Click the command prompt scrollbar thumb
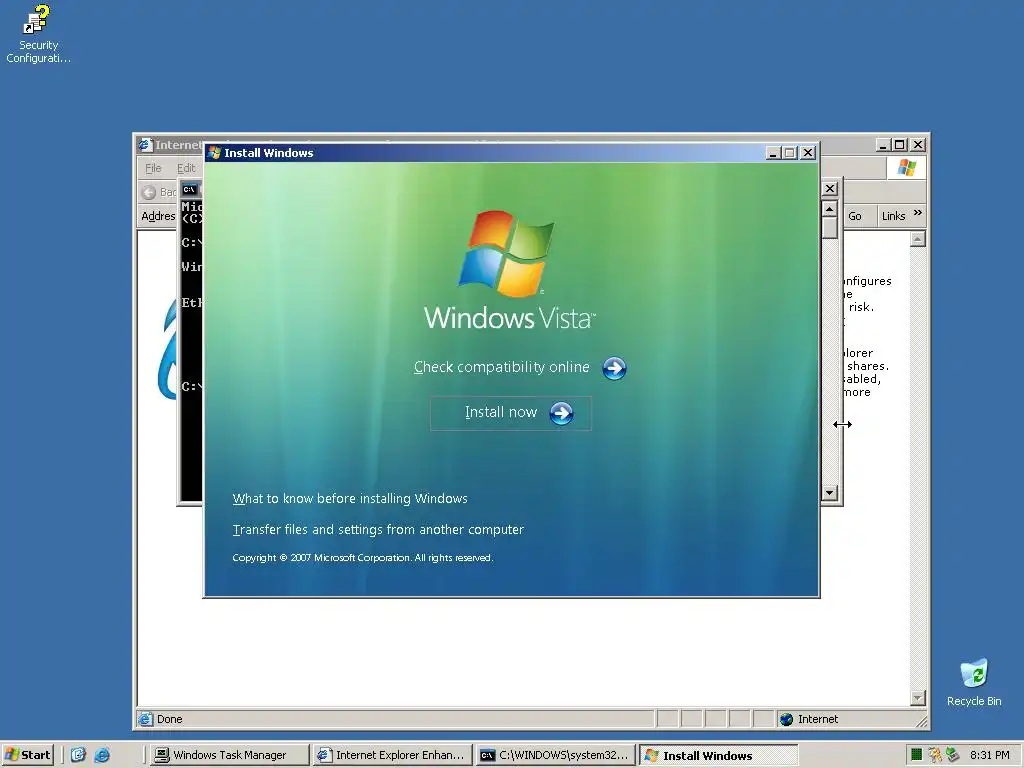Image resolution: width=1024 pixels, height=768 pixels. click(829, 228)
